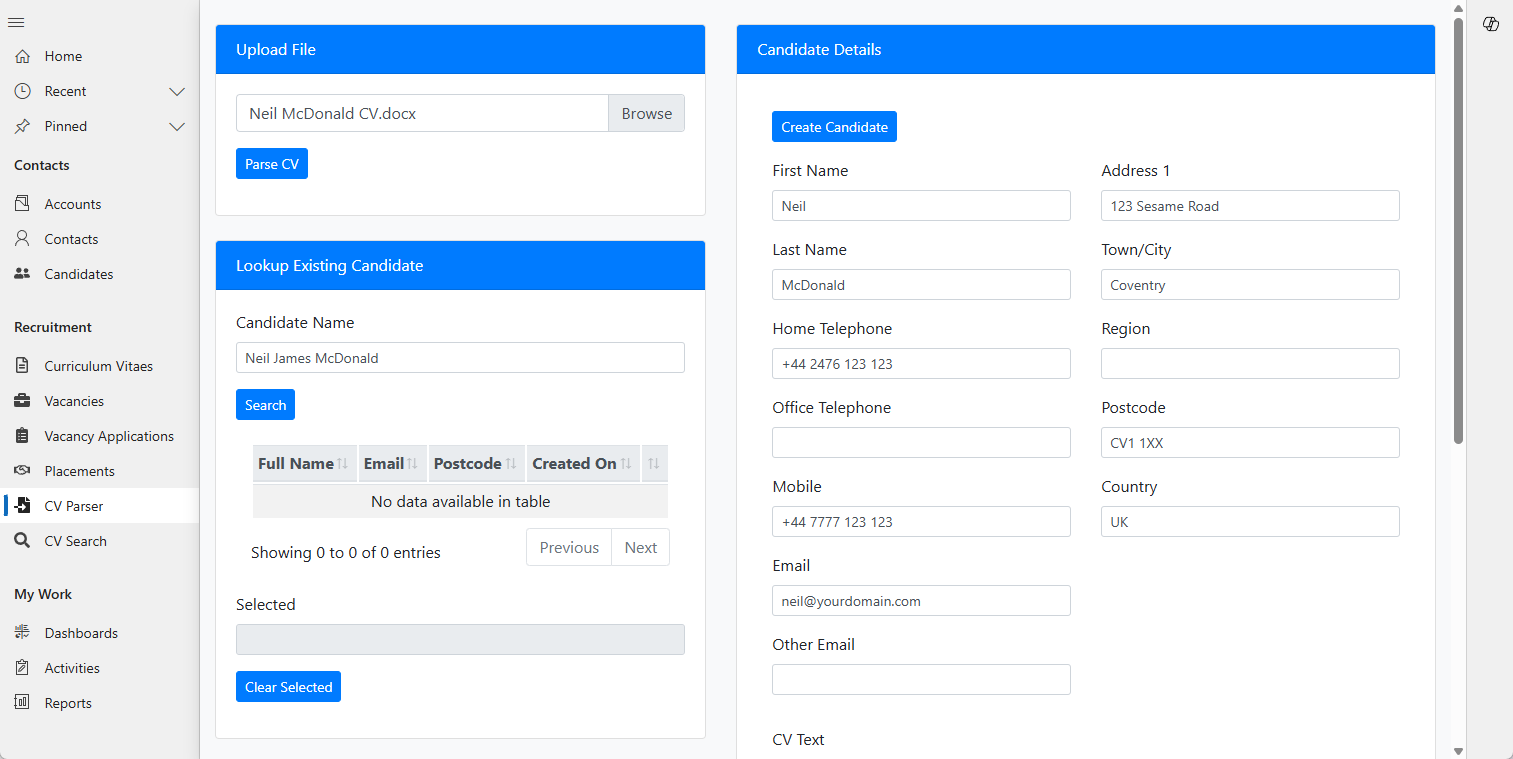Viewport: 1513px width, 759px height.
Task: Click the Clear Selected button
Action: tap(288, 687)
